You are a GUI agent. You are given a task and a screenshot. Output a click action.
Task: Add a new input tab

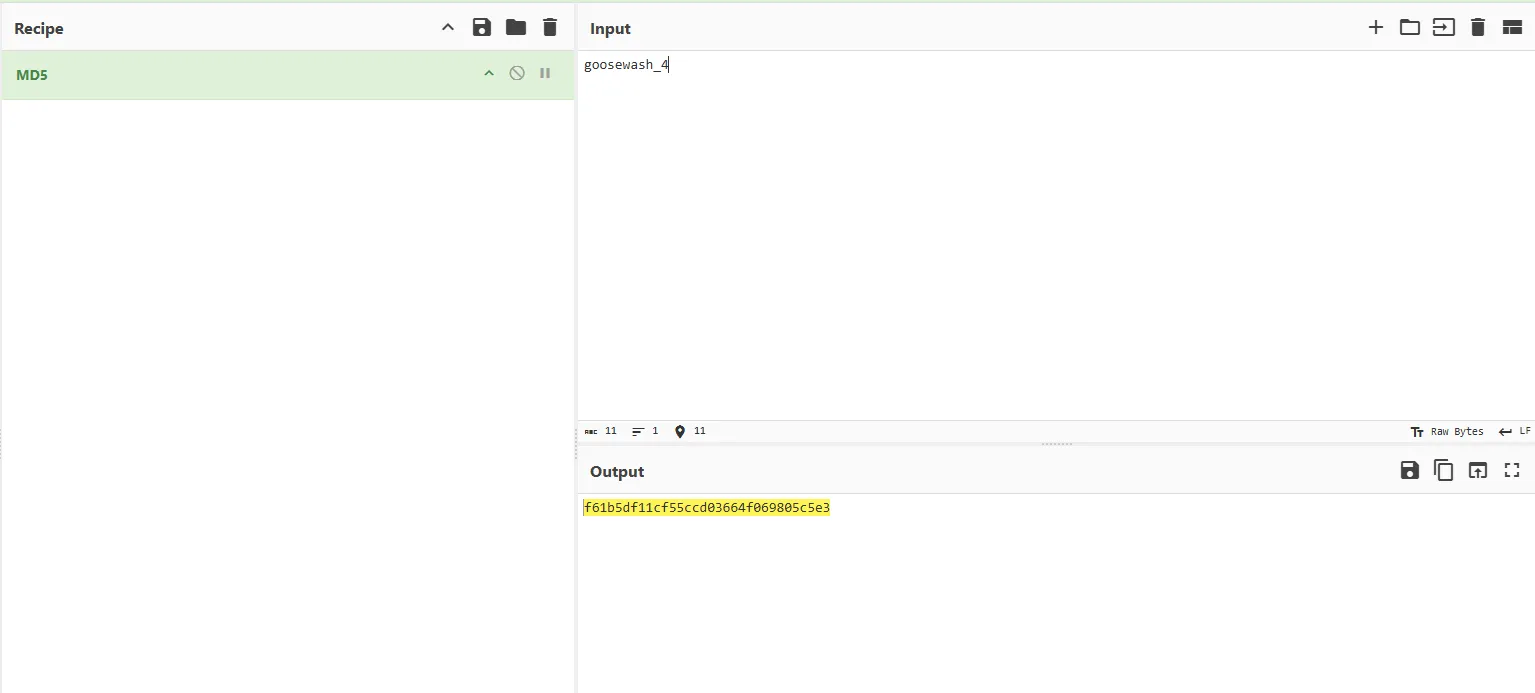pyautogui.click(x=1376, y=28)
